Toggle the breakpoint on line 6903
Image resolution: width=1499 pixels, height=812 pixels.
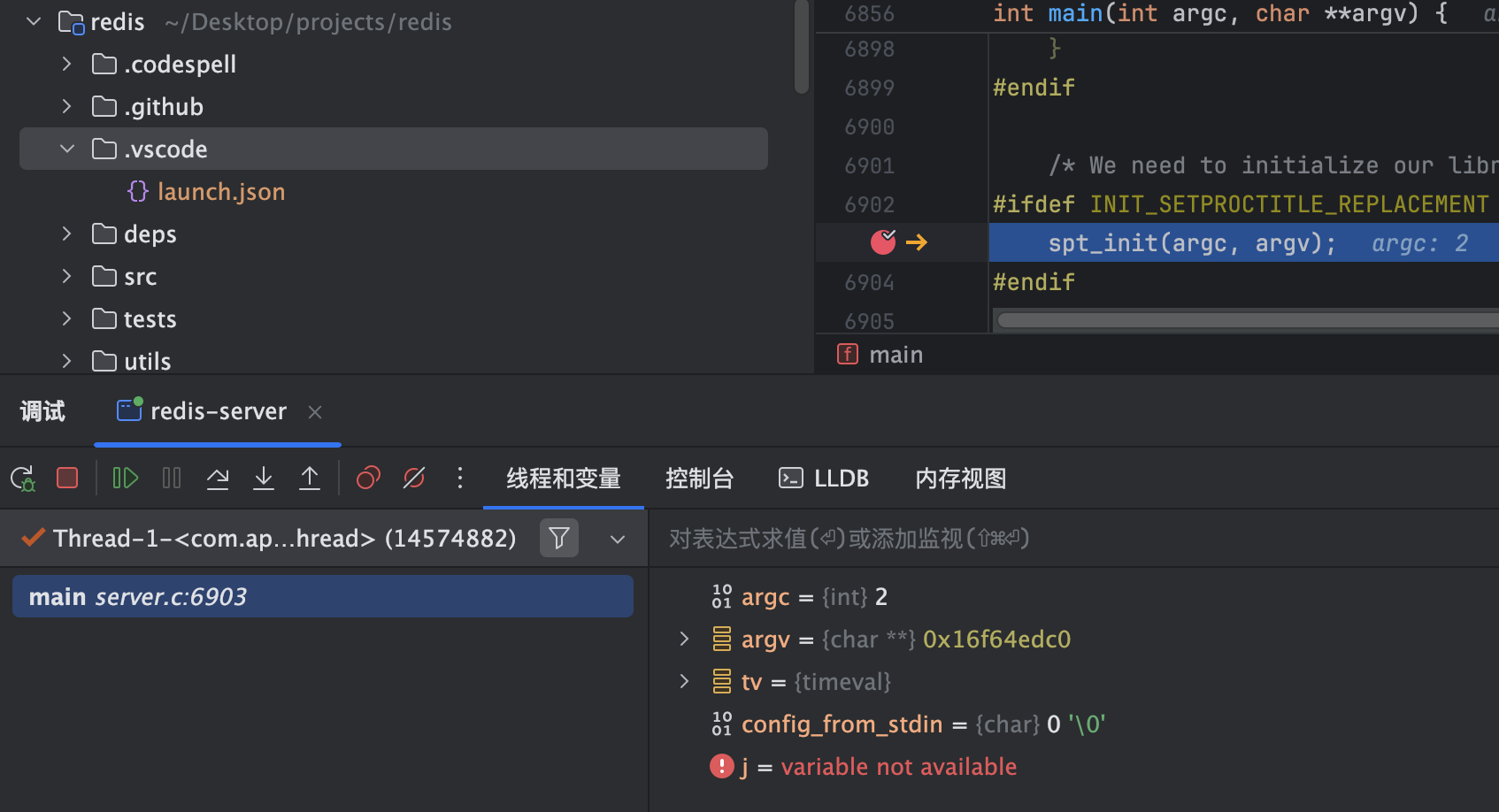pos(882,241)
